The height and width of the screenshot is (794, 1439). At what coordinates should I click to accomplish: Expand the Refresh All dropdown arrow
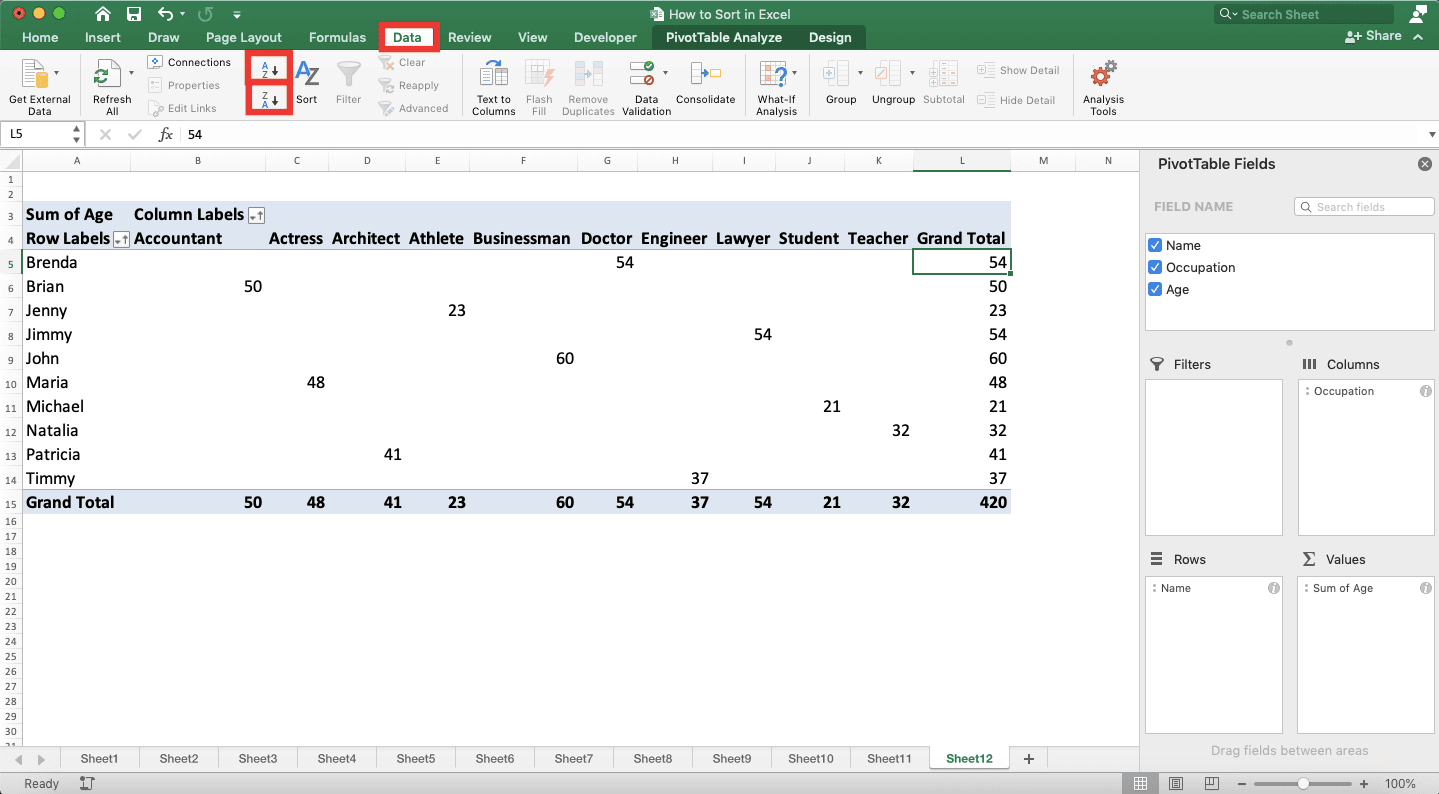coord(131,73)
